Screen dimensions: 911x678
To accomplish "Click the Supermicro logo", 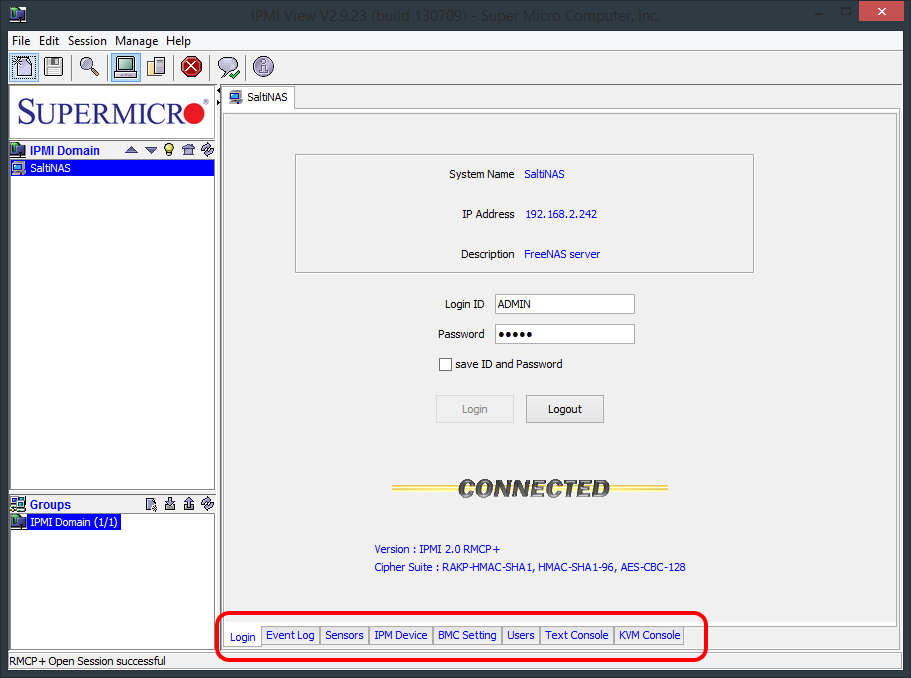I will (x=112, y=112).
